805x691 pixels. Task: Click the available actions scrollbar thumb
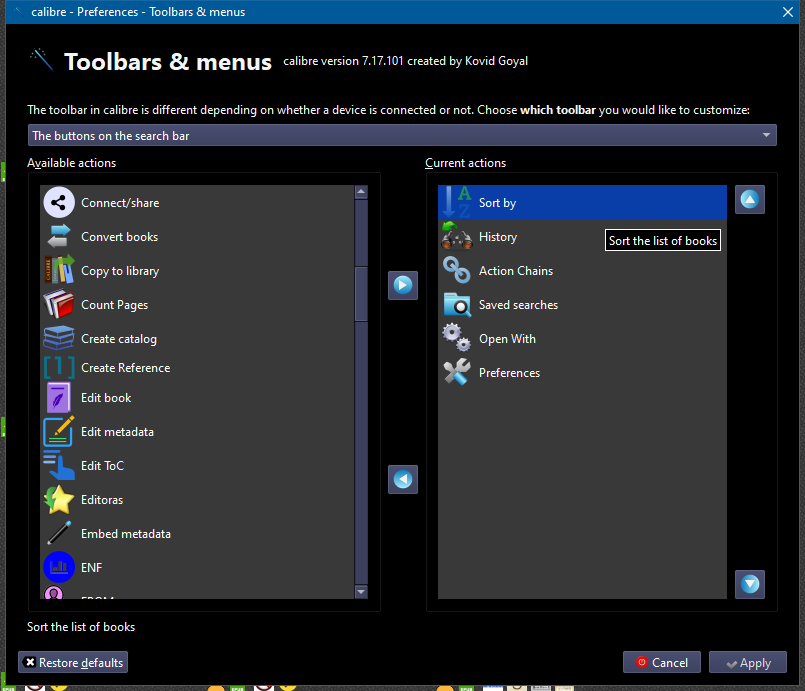(x=361, y=294)
